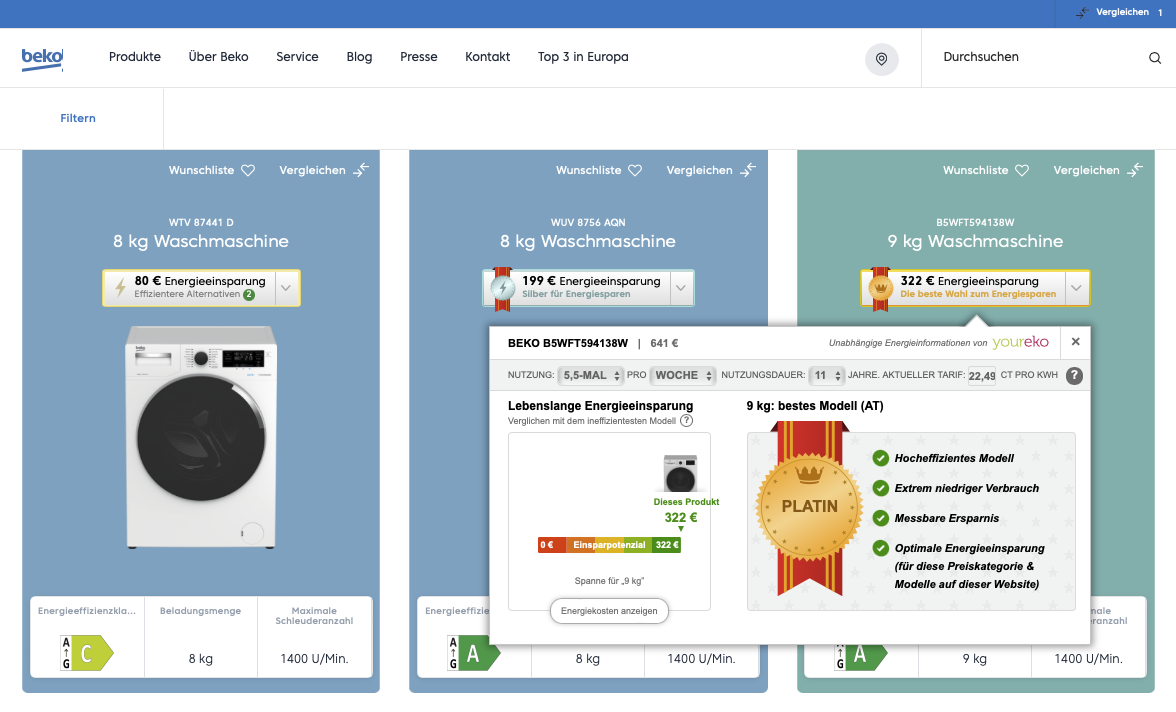The width and height of the screenshot is (1176, 712).
Task: Compare the WTV 87441 D washing machine
Action: click(x=324, y=170)
